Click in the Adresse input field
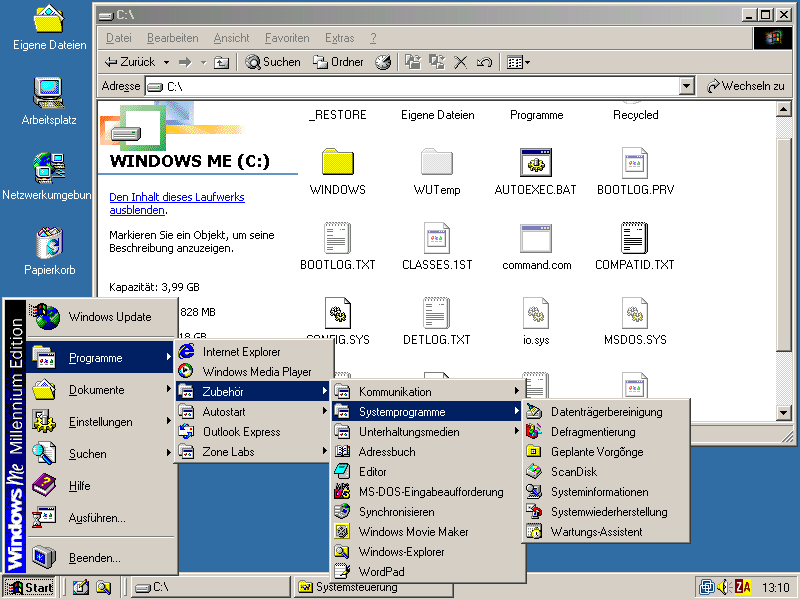 [x=420, y=87]
